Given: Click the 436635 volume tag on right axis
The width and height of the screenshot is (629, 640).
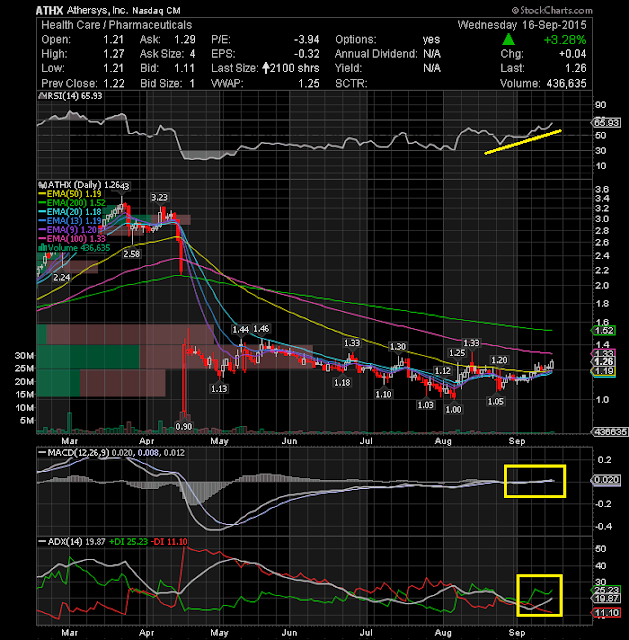Looking at the screenshot, I should (x=610, y=432).
